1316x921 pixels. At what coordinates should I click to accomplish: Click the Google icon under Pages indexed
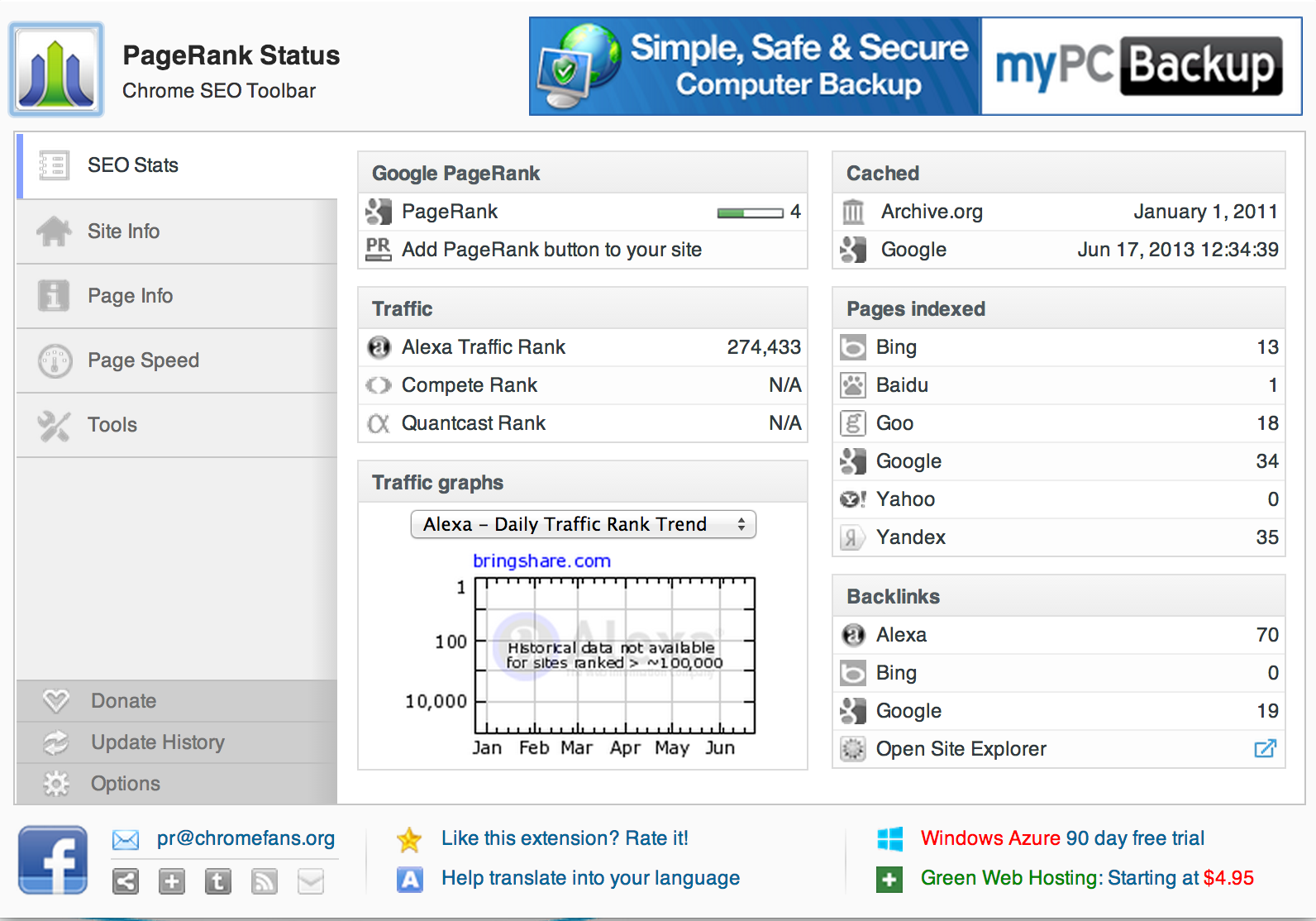pyautogui.click(x=853, y=461)
